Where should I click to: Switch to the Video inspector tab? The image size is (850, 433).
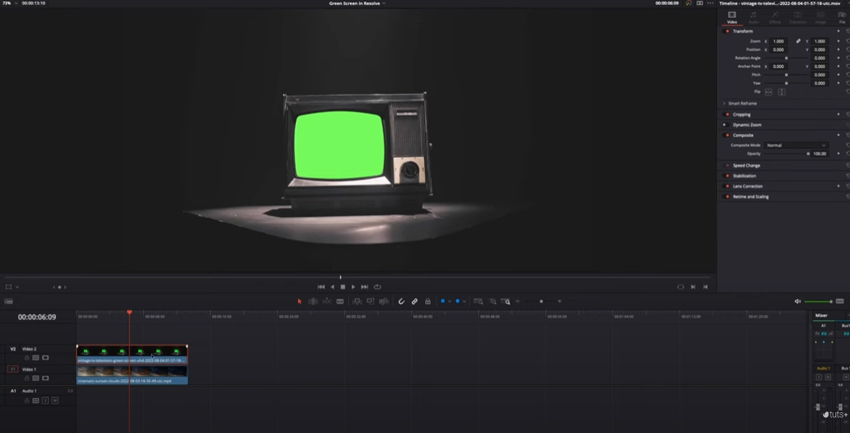(x=732, y=18)
